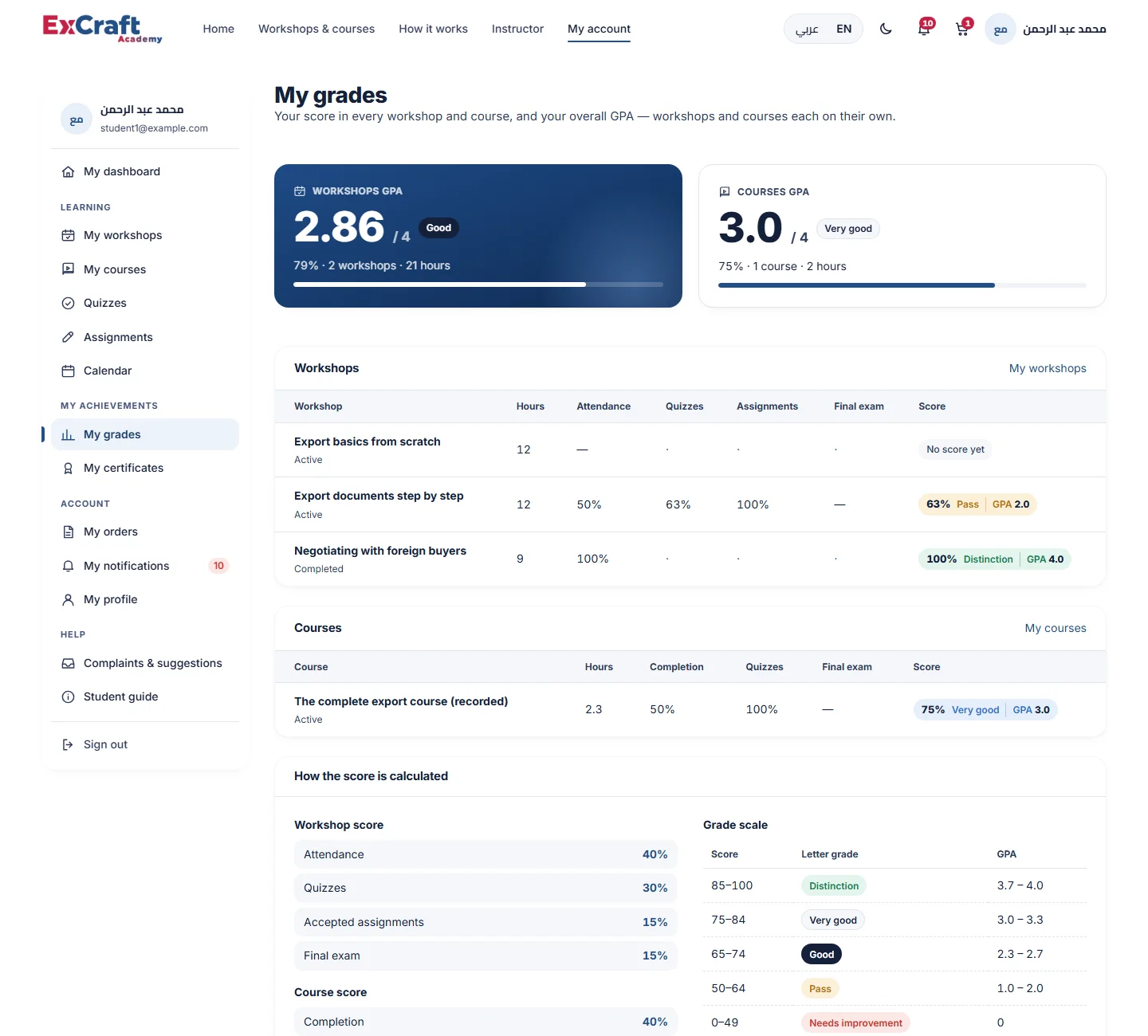The height and width of the screenshot is (1036, 1148).
Task: Click The complete export course (recorded) title
Action: [x=401, y=701]
